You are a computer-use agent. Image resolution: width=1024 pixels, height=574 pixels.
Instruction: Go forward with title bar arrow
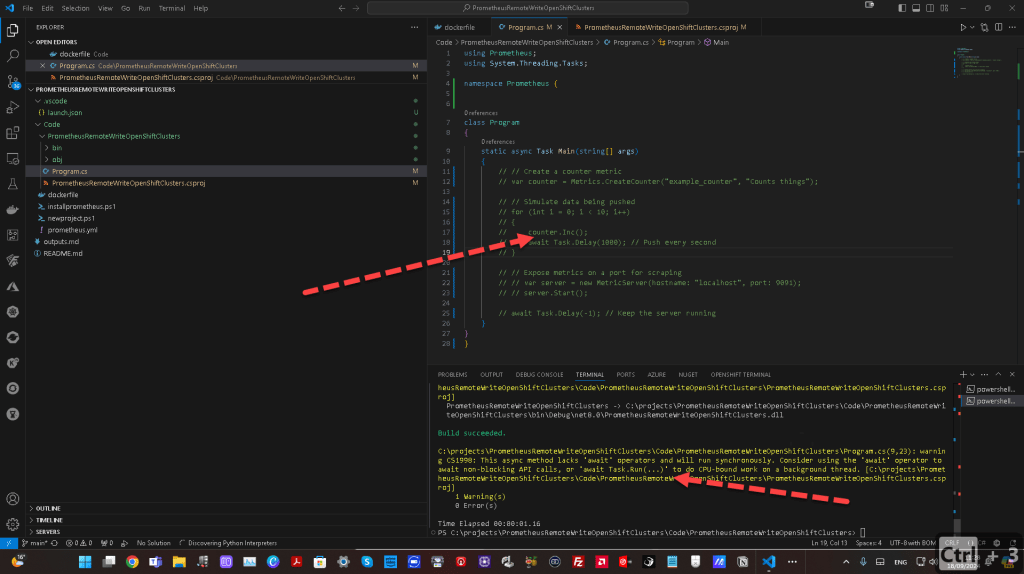(356, 8)
